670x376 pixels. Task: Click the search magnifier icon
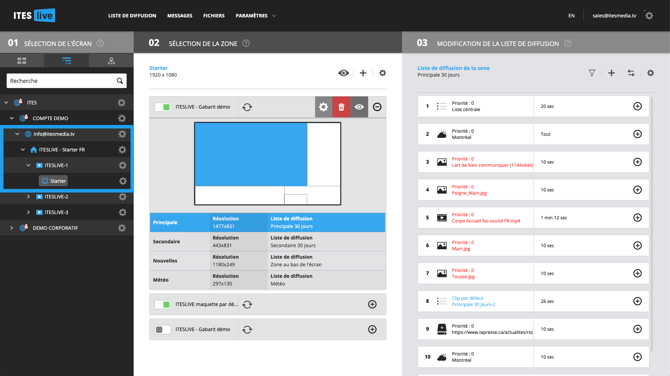[120, 81]
